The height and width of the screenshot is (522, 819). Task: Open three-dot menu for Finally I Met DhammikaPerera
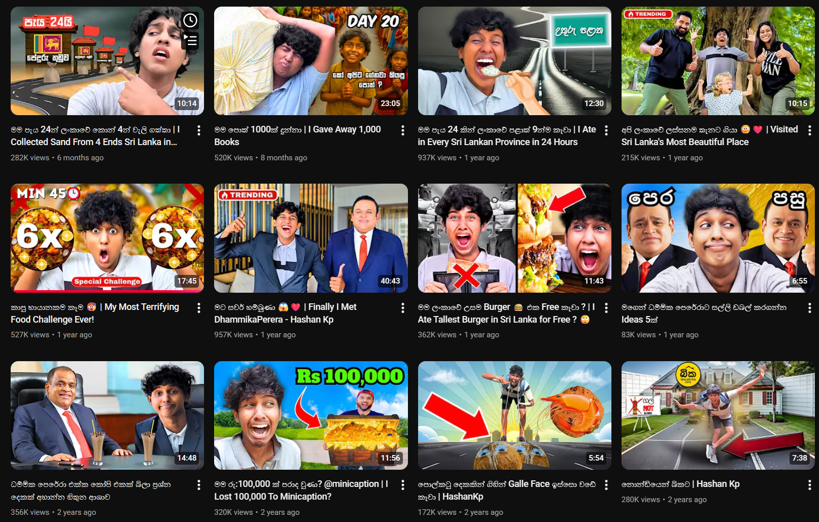(x=402, y=308)
